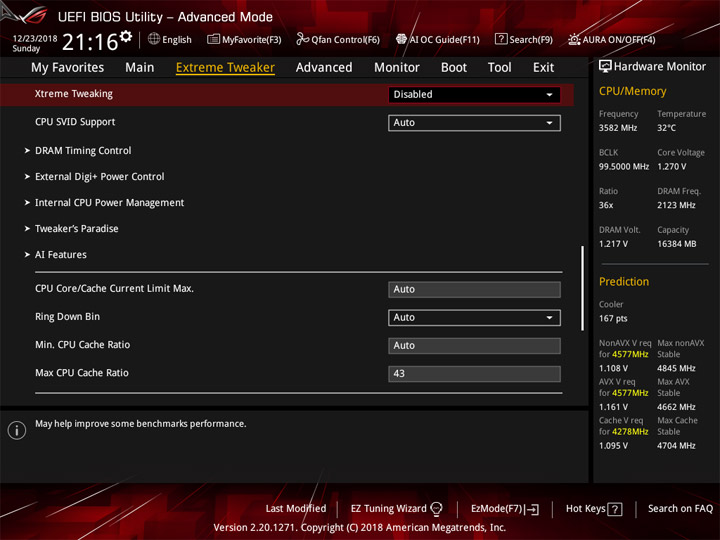Viewport: 720px width, 540px height.
Task: Expand DRAM Timing Control submenu
Action: 83,151
